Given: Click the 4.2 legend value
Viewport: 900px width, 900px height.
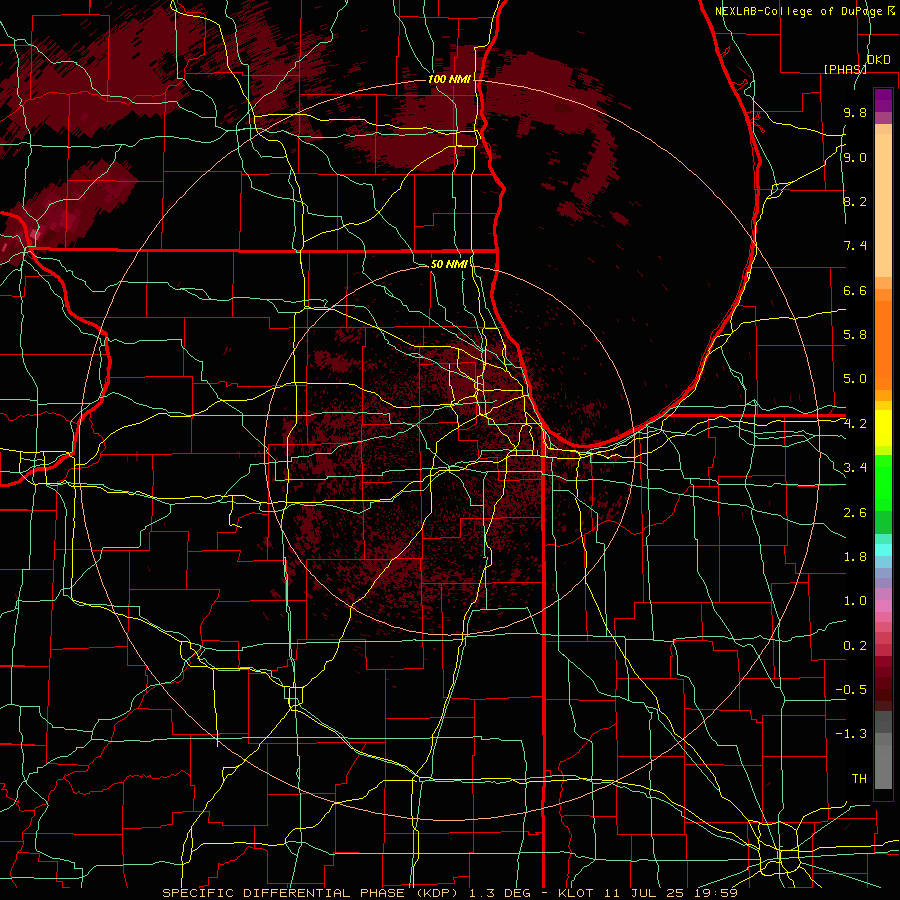Looking at the screenshot, I should click(x=855, y=424).
